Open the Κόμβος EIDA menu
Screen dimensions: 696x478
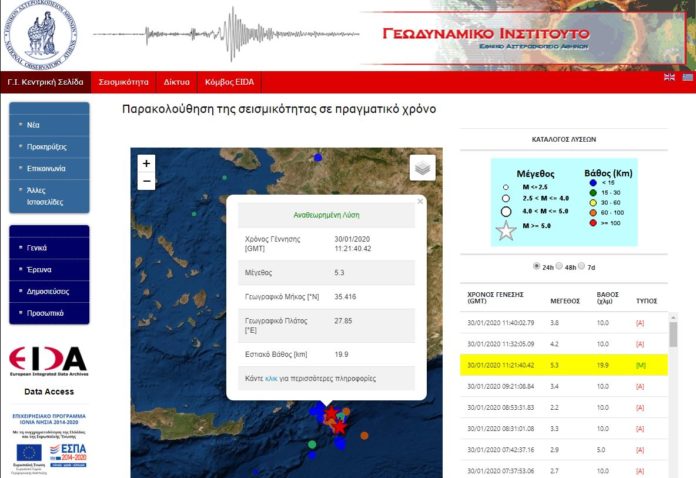(x=229, y=82)
